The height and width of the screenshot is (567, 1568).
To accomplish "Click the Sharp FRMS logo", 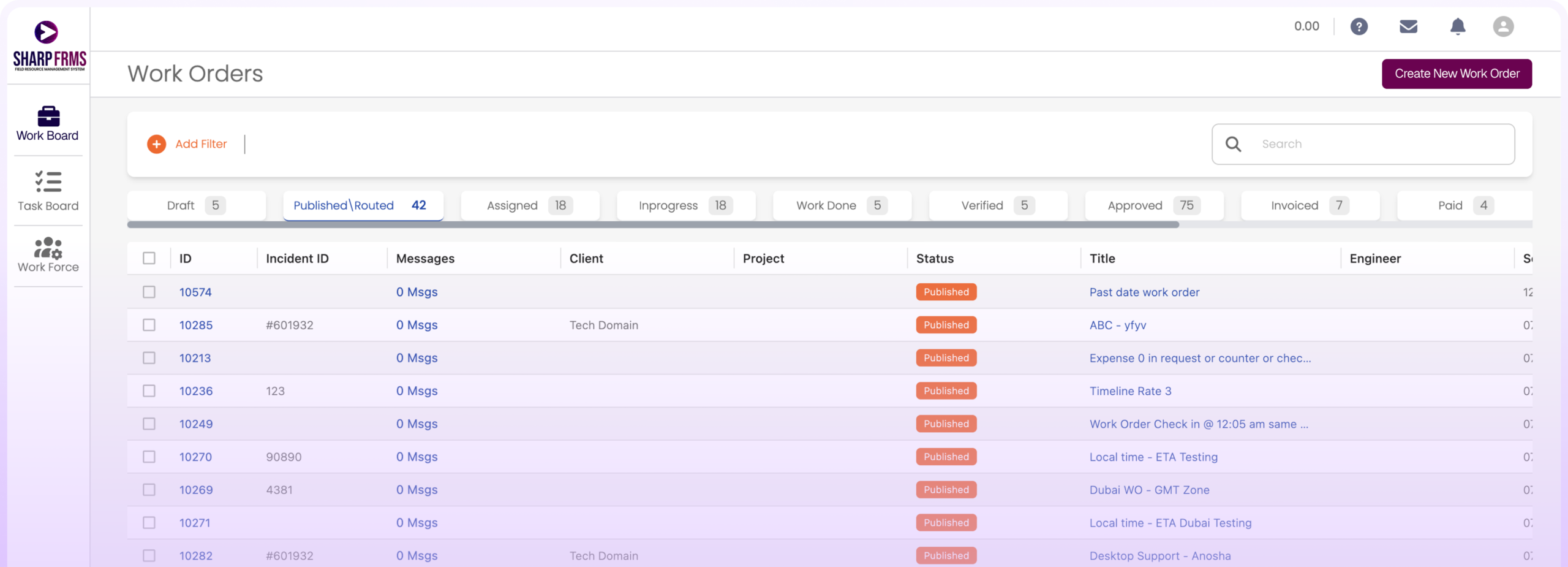I will pyautogui.click(x=49, y=46).
